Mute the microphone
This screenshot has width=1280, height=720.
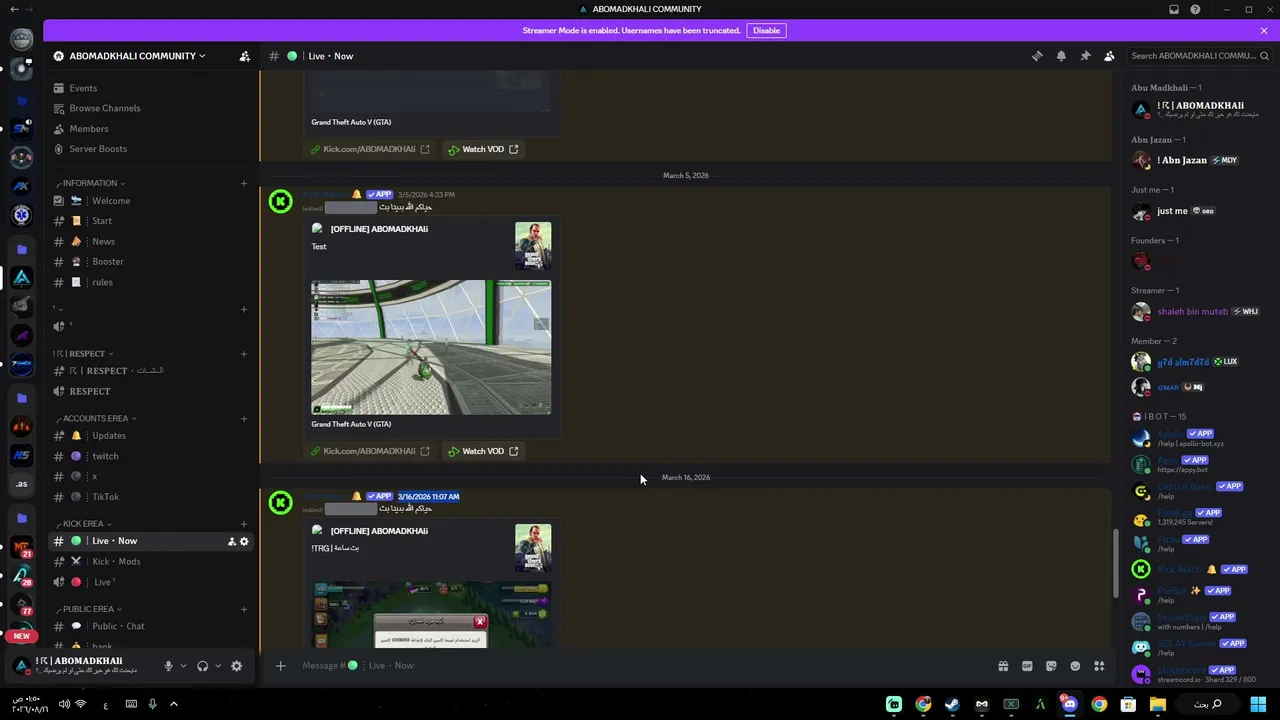(x=168, y=666)
